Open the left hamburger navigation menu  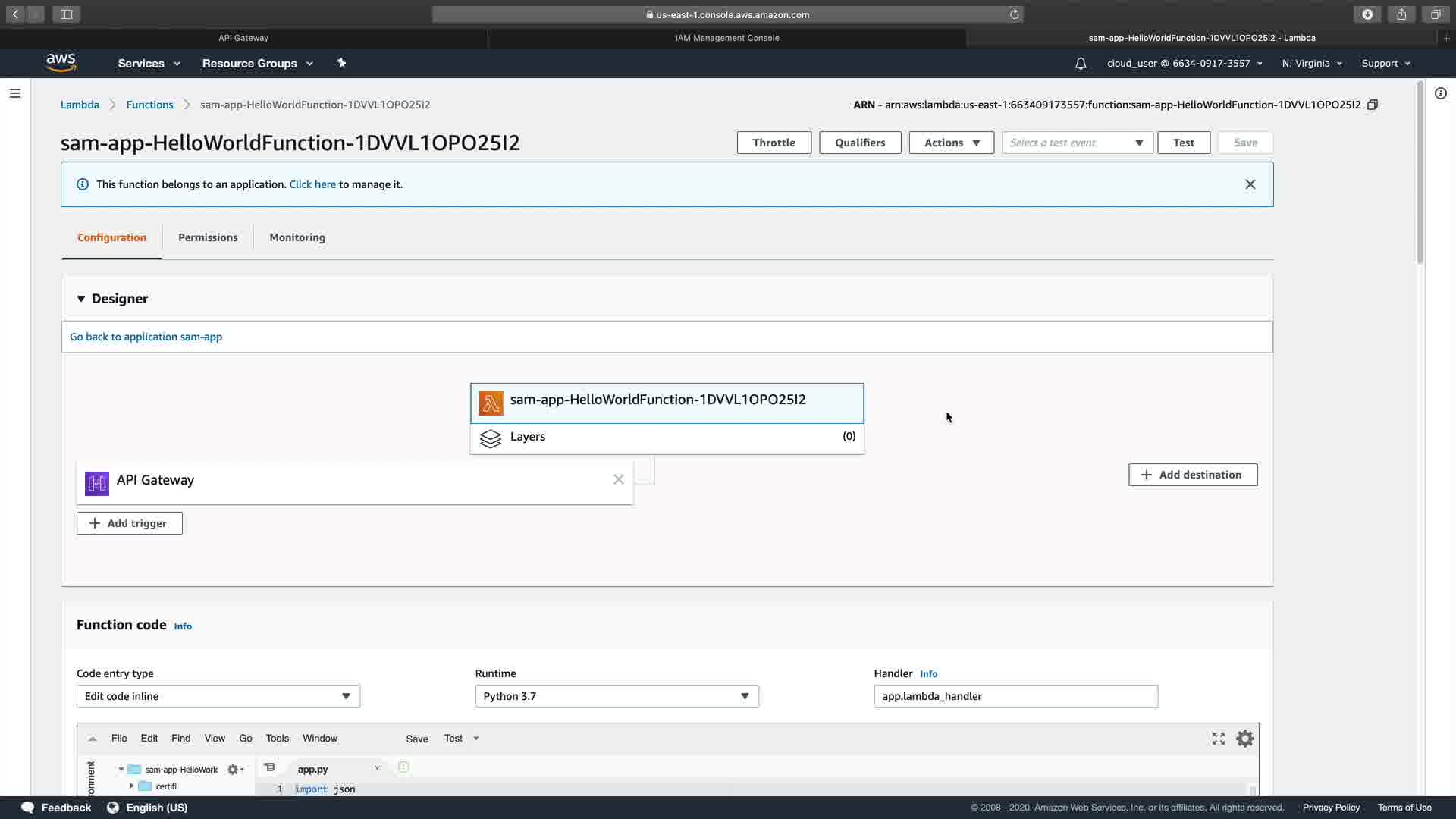pos(15,93)
